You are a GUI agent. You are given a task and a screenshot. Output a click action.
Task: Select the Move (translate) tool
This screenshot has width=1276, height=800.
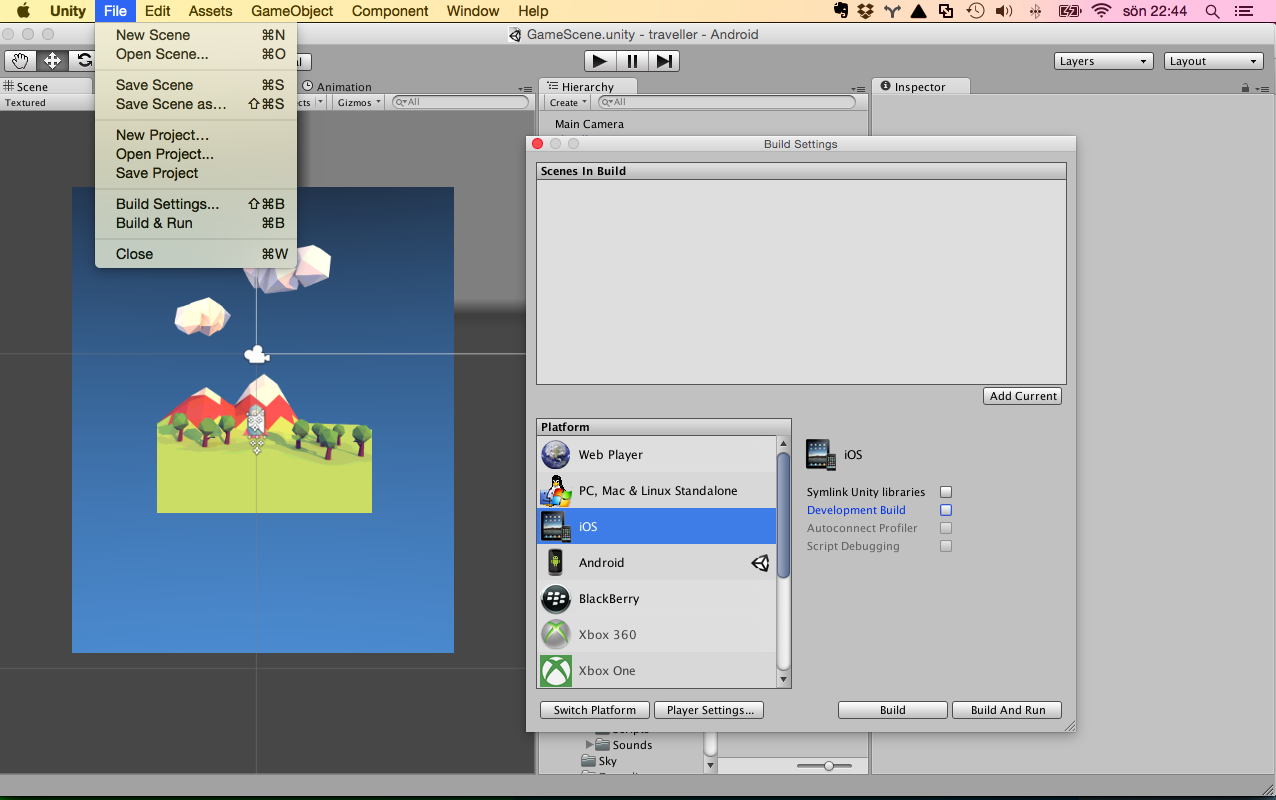coord(52,61)
